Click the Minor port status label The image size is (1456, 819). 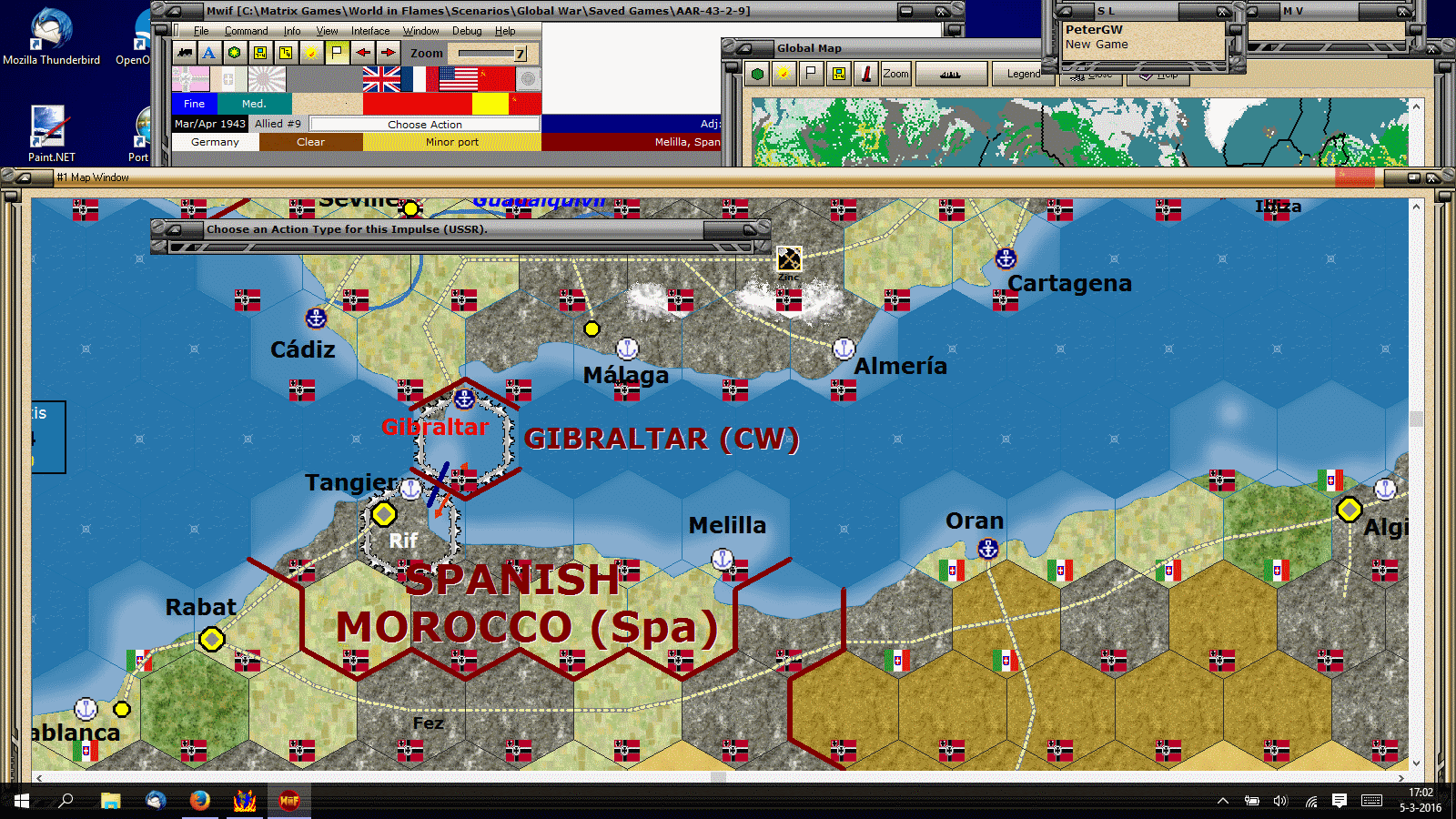(x=452, y=142)
